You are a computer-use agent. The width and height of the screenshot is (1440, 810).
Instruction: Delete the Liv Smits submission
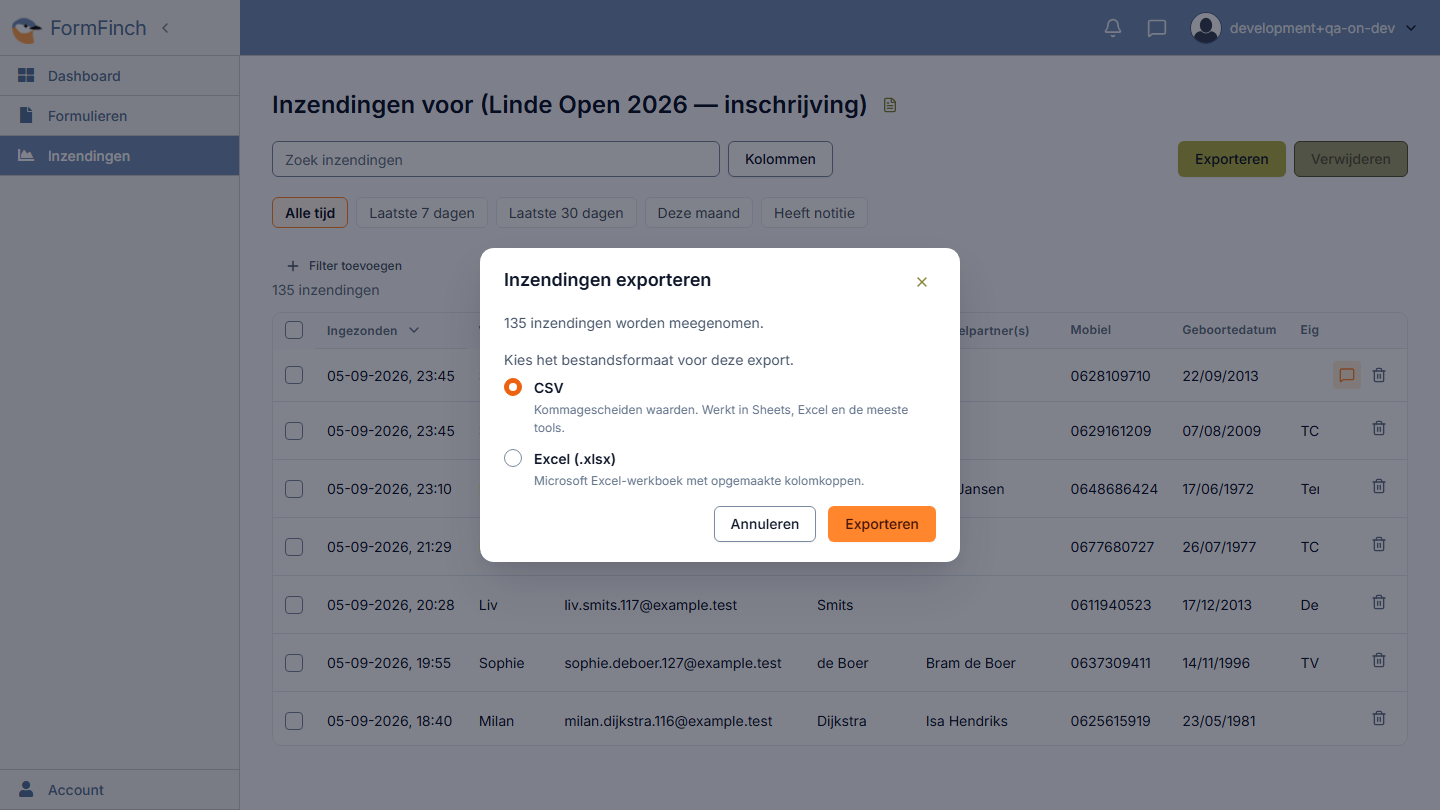pyautogui.click(x=1379, y=603)
